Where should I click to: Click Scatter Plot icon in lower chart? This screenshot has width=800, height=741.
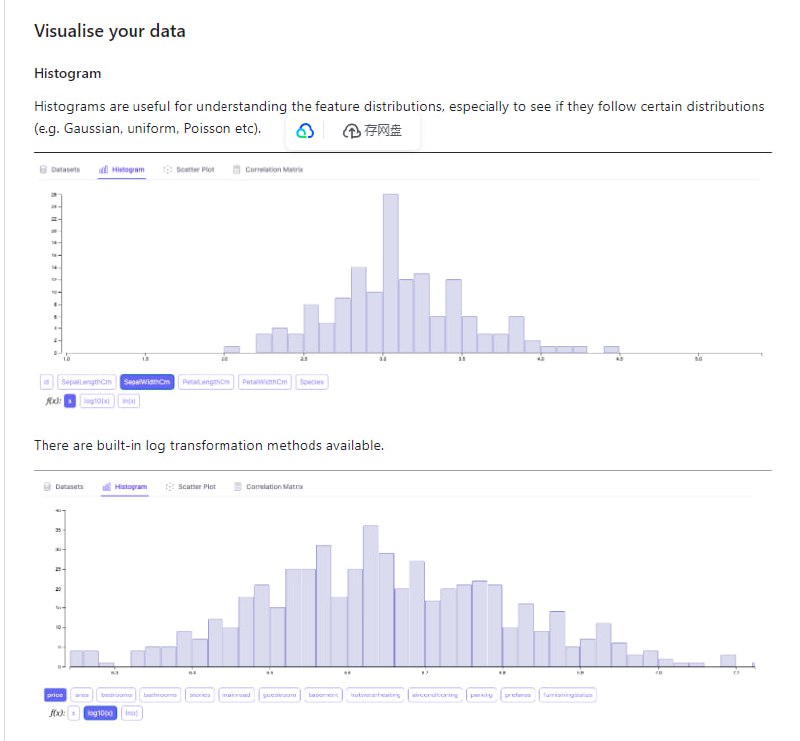point(169,487)
